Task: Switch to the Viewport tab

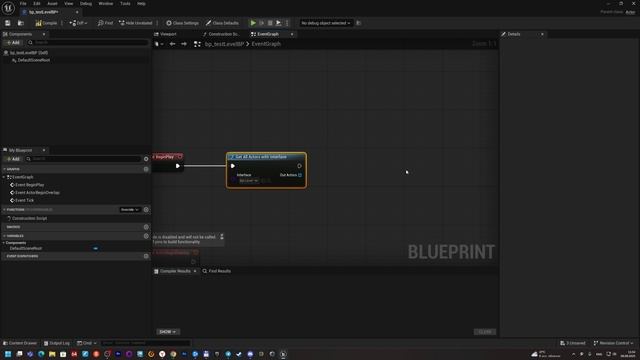Action: click(168, 34)
